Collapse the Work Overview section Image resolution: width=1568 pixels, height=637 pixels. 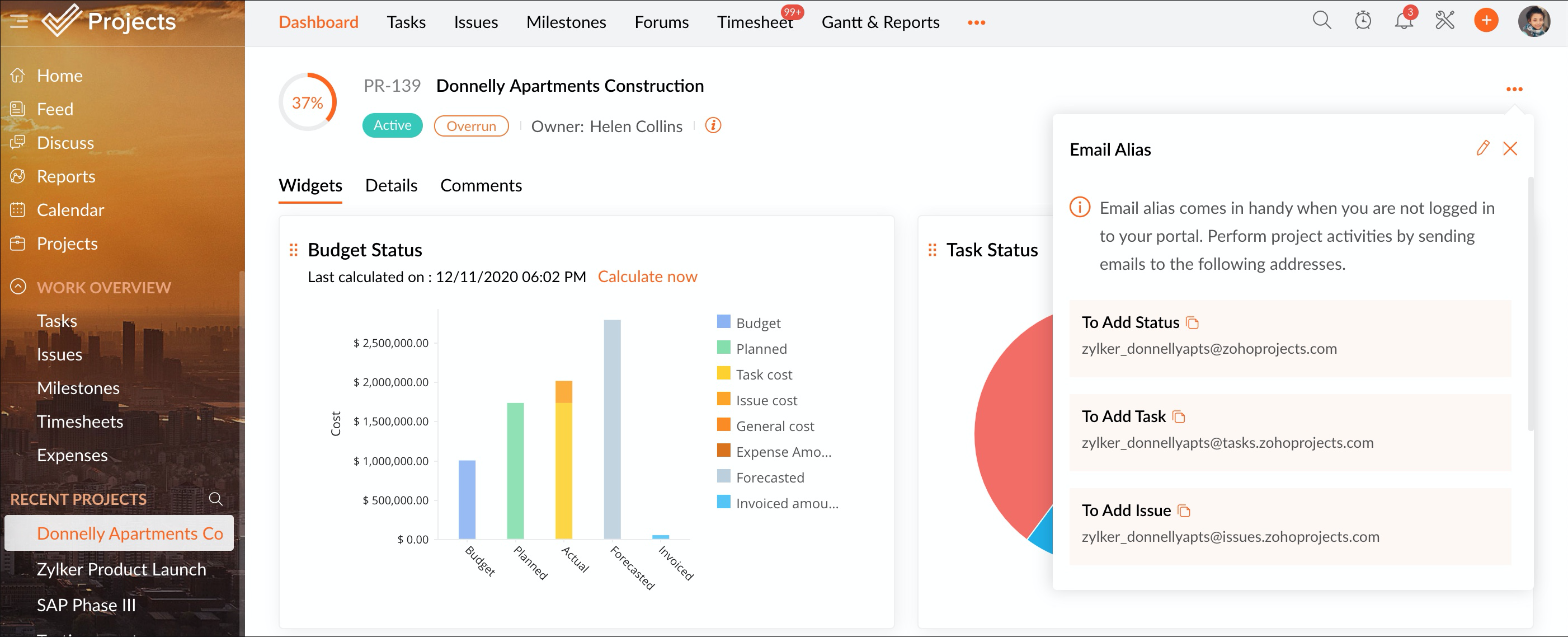18,287
